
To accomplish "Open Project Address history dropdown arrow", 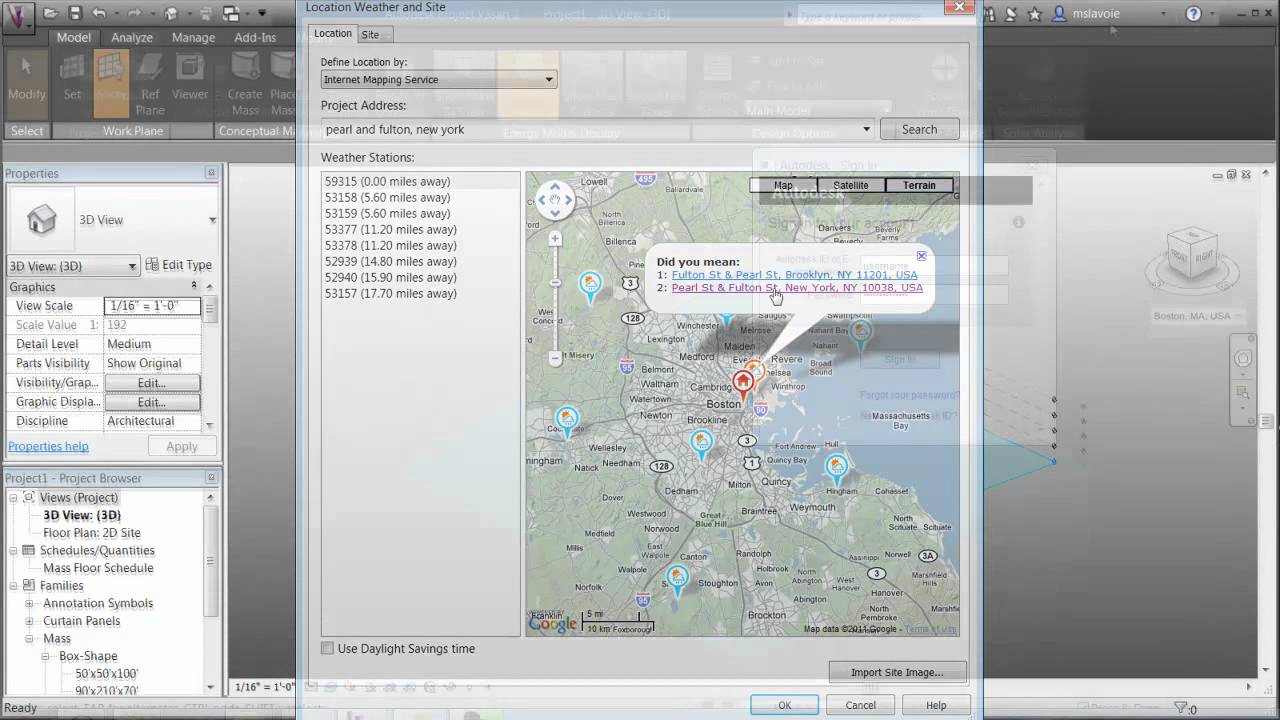I will click(x=866, y=129).
